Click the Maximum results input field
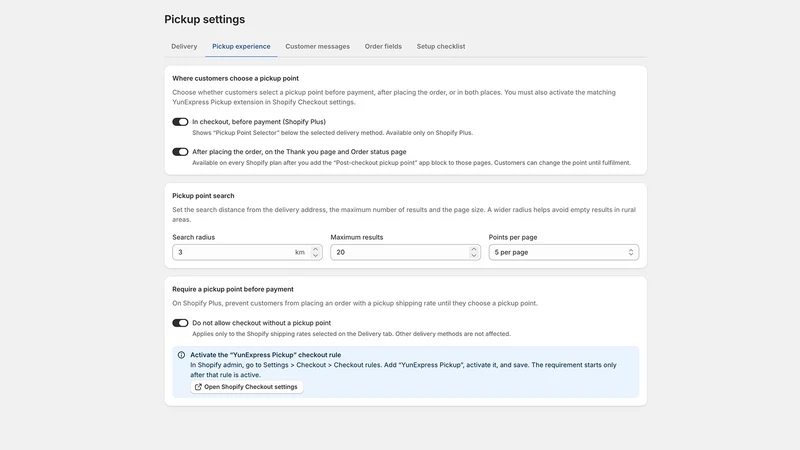This screenshot has width=800, height=450. pos(405,252)
